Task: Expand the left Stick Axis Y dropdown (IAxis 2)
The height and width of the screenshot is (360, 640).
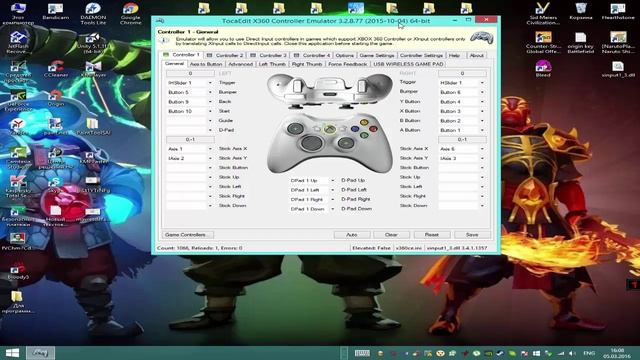Action: click(210, 158)
